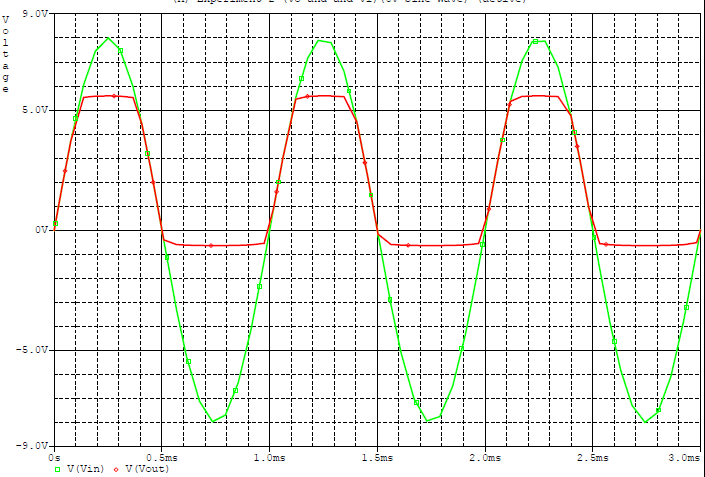The height and width of the screenshot is (477, 705).
Task: Select the V(Vout) trace name in legend
Action: coord(147,469)
